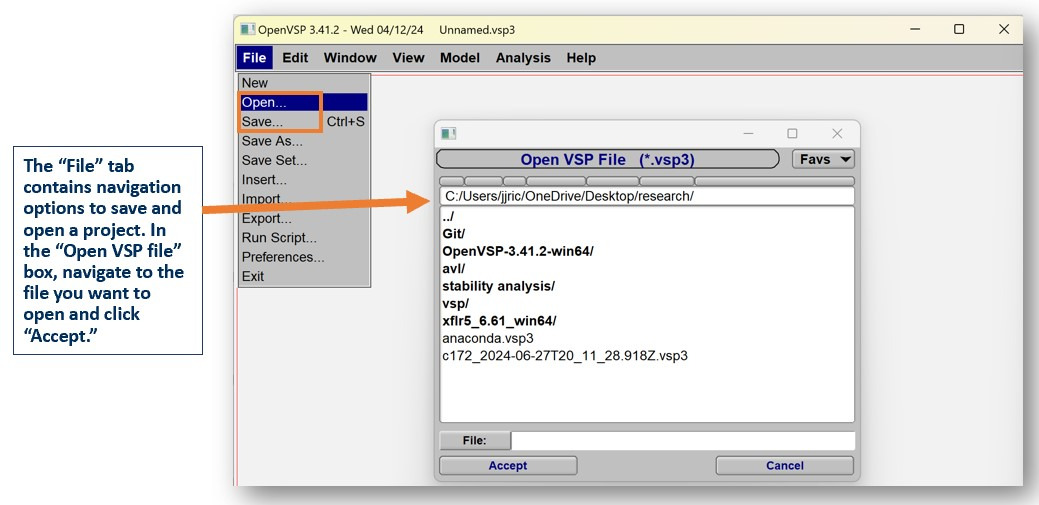Viewport: 1039px width, 505px height.
Task: Click Run Script... menu entry
Action: (279, 238)
